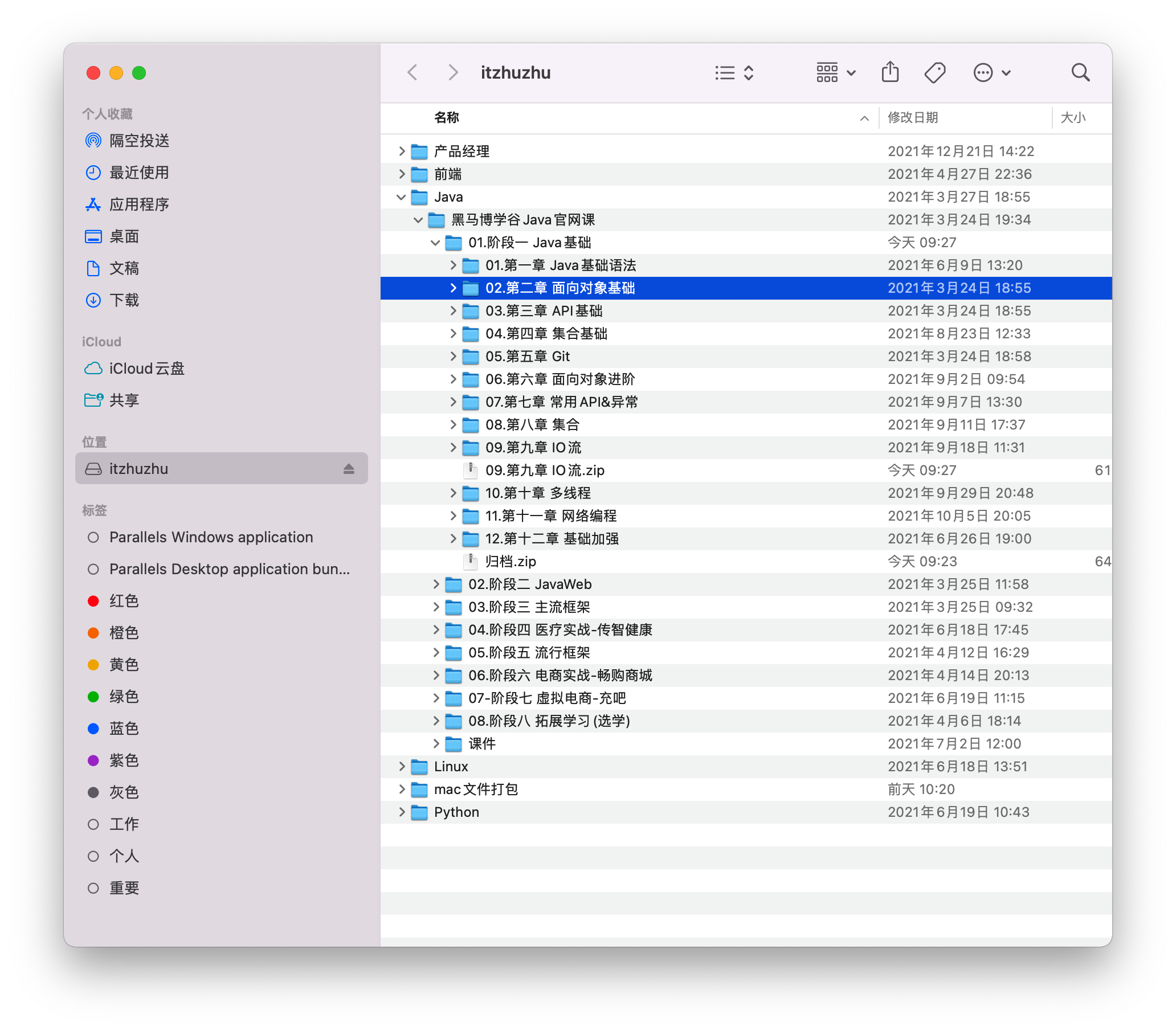Viewport: 1176px width, 1031px height.
Task: Select mac文件打包 folder icon
Action: pyautogui.click(x=419, y=789)
